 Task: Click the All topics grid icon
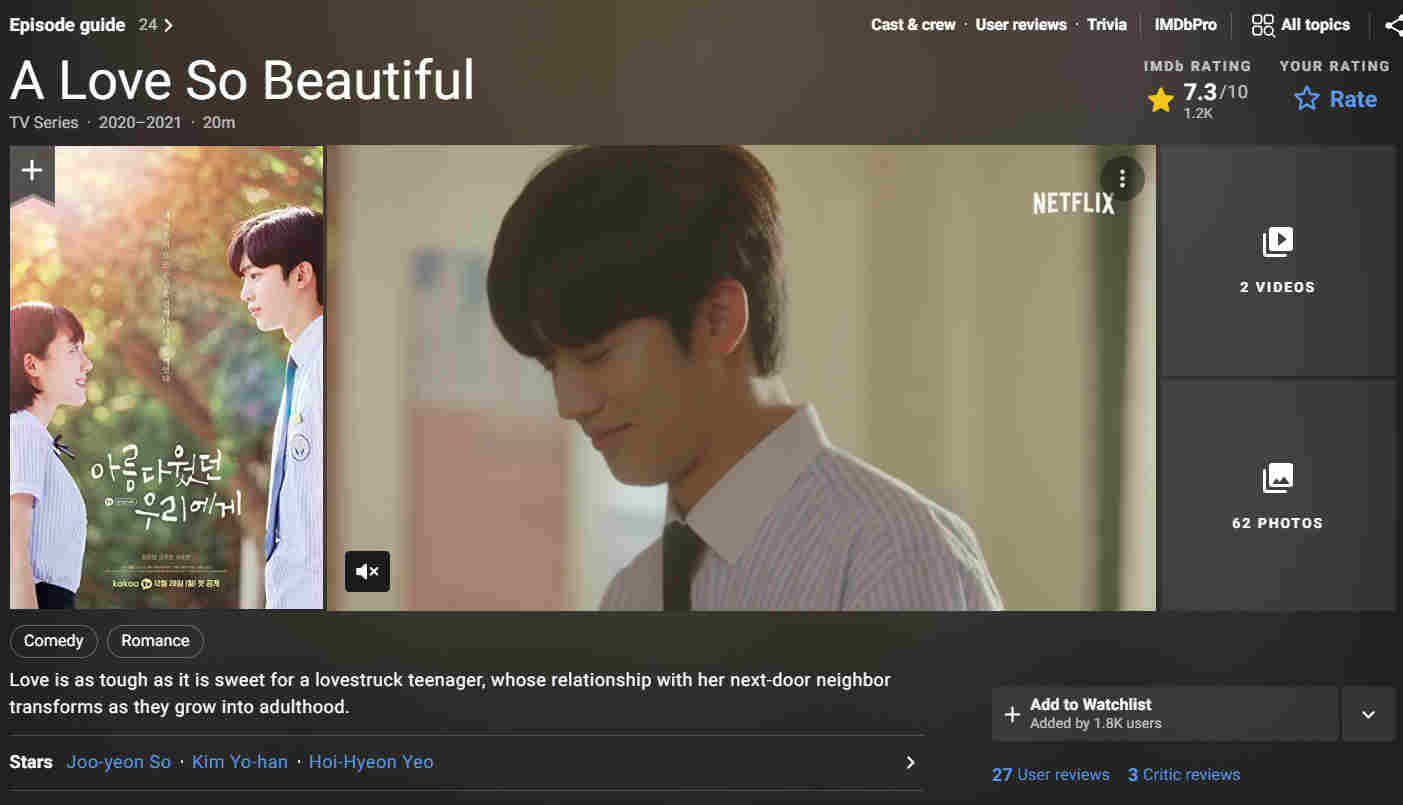[x=1263, y=25]
